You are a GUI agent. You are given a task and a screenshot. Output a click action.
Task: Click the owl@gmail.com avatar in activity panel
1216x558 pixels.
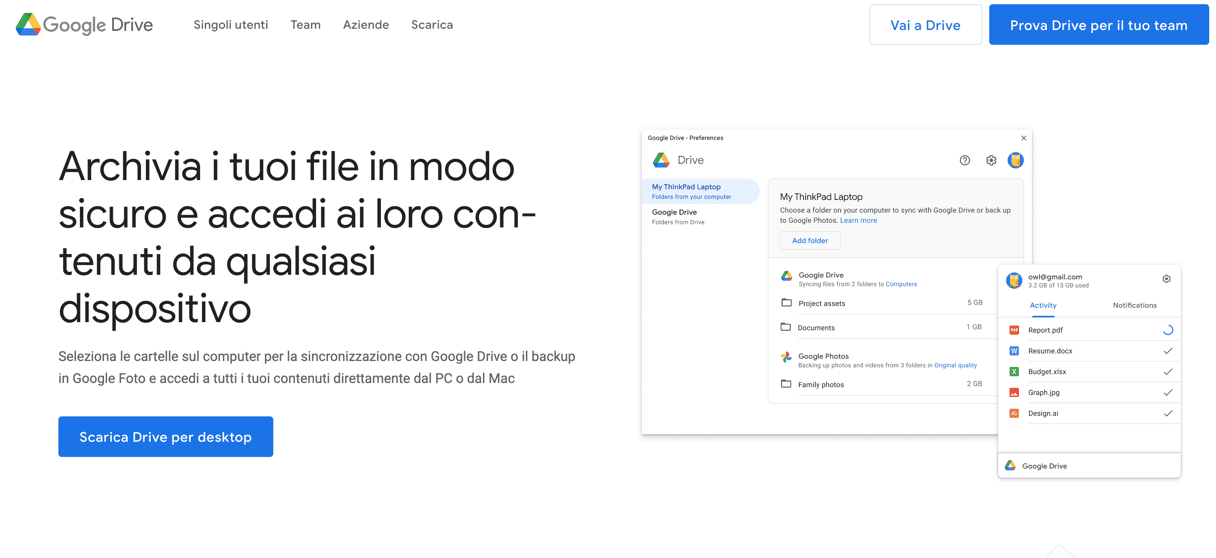(x=1014, y=280)
